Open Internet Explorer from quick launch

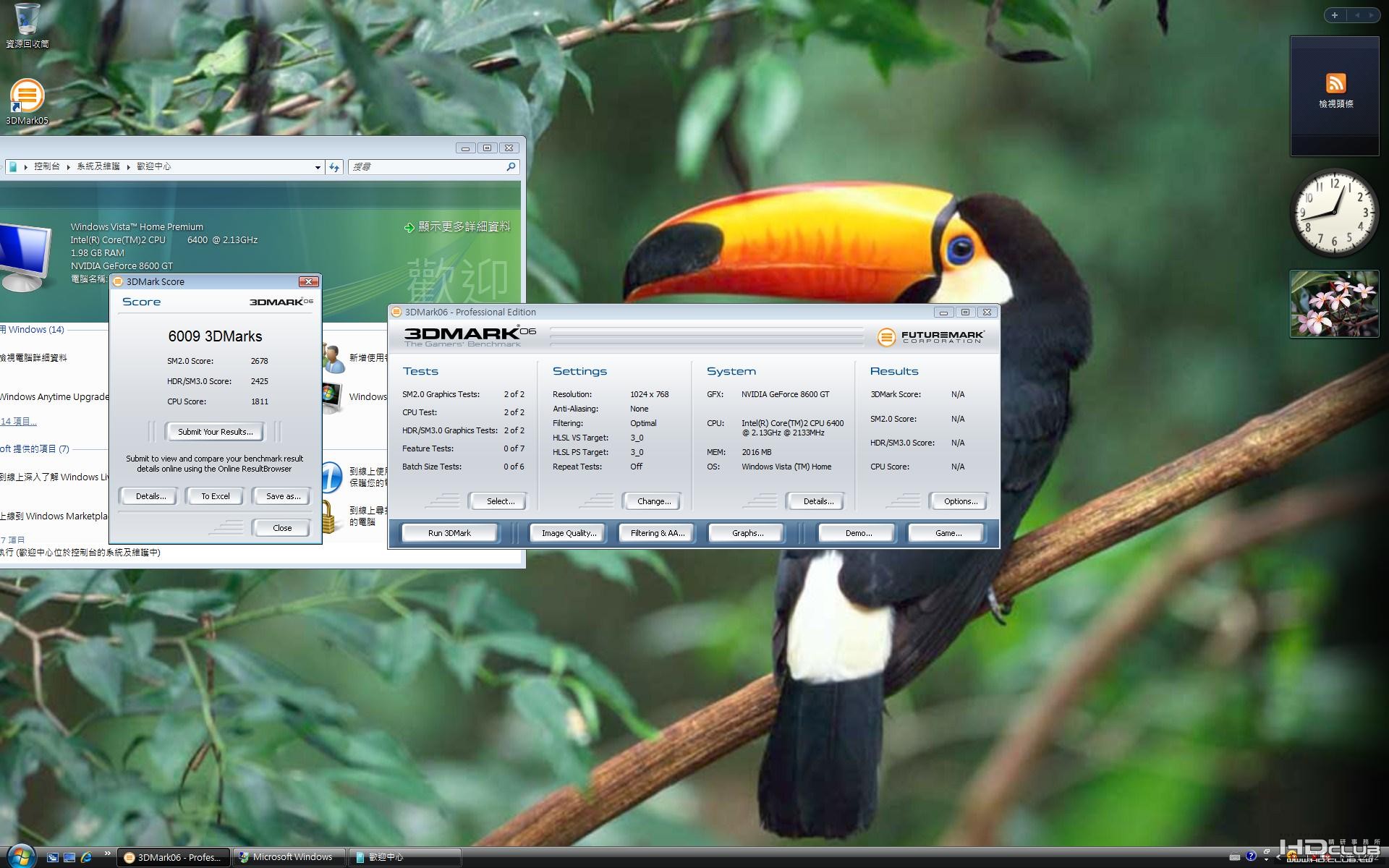[x=87, y=857]
